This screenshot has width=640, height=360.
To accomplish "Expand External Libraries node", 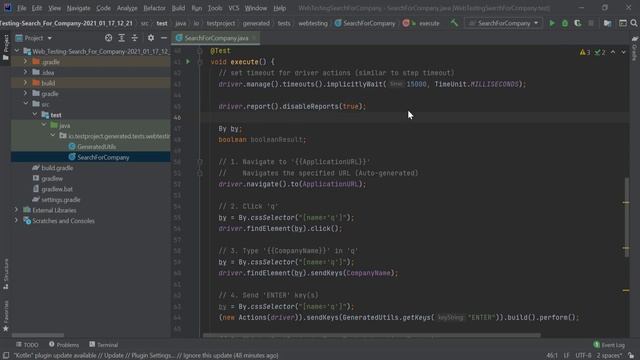I will coord(16,210).
